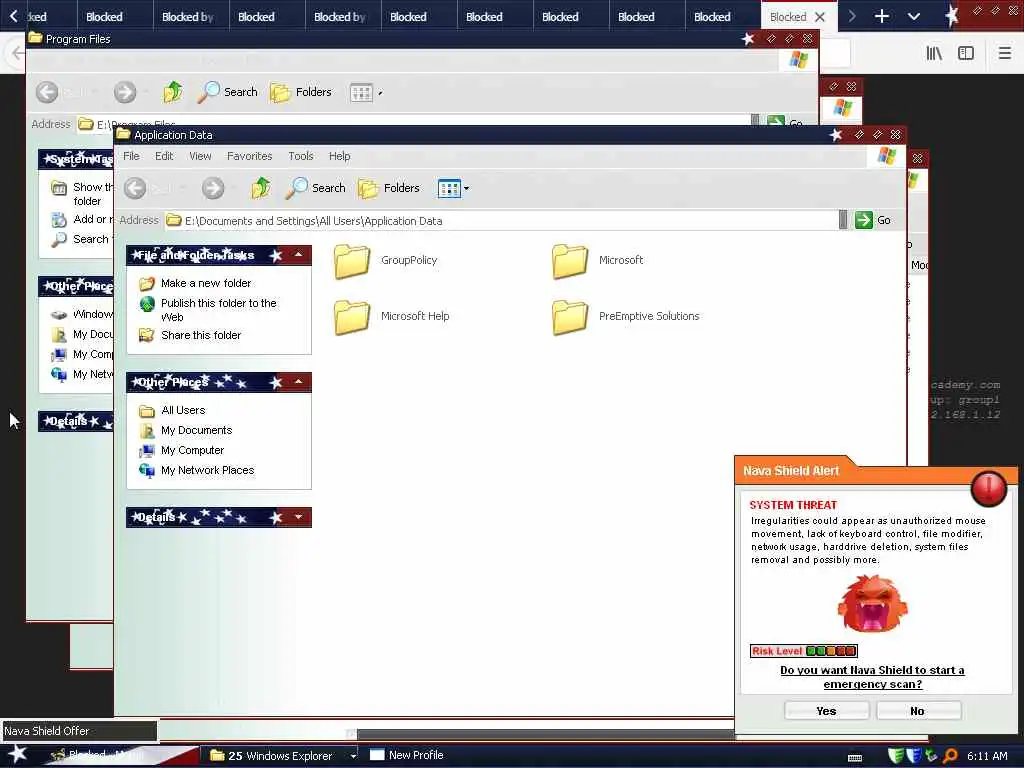
Task: Click the 6:11 AM clock
Action: point(987,756)
